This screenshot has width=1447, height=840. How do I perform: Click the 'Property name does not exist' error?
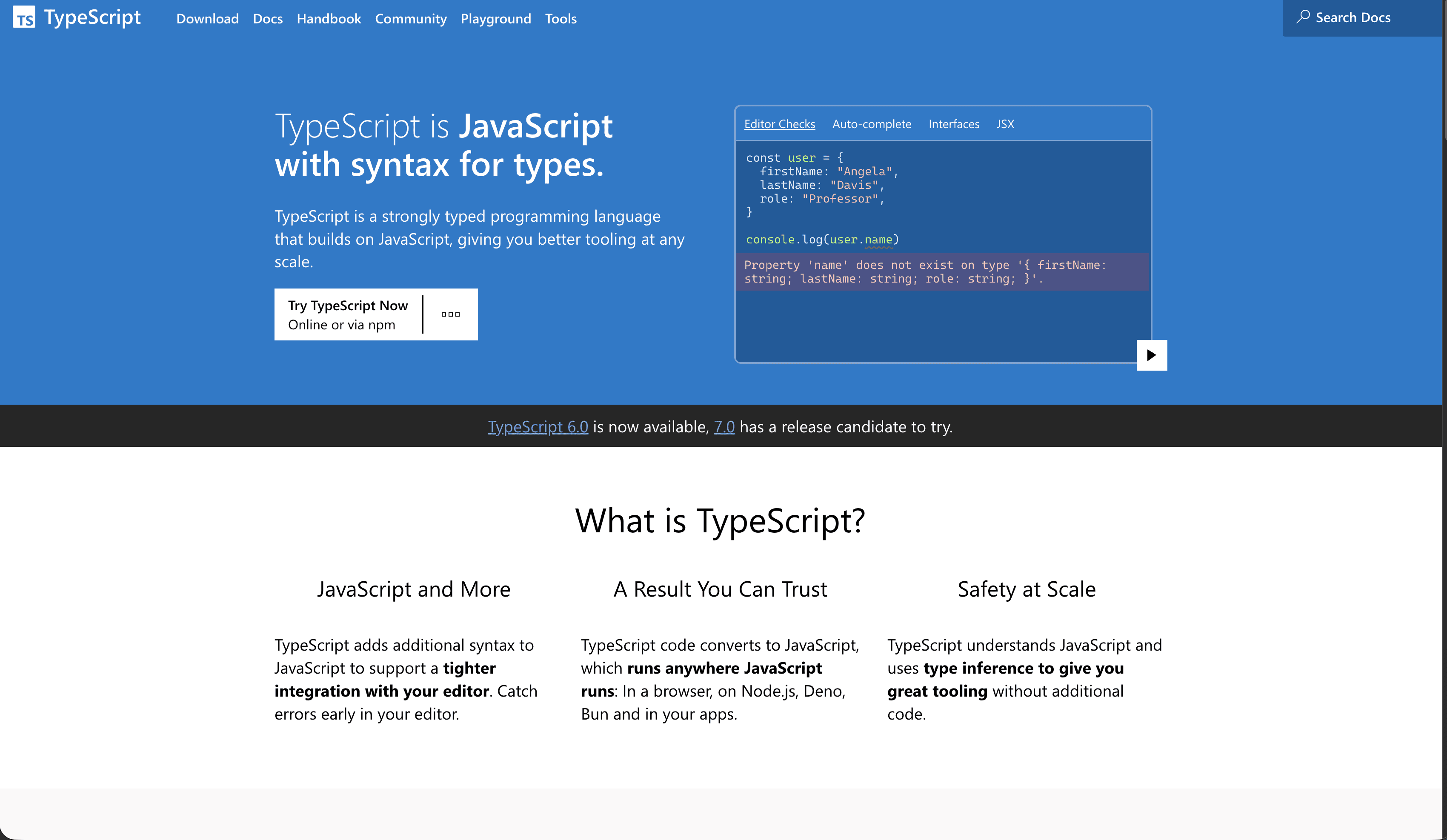pyautogui.click(x=942, y=271)
